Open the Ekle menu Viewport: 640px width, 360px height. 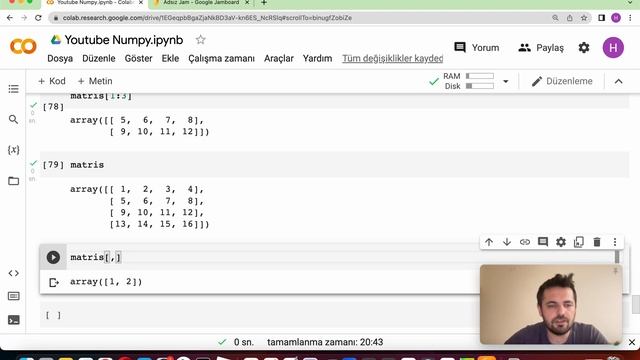point(170,58)
